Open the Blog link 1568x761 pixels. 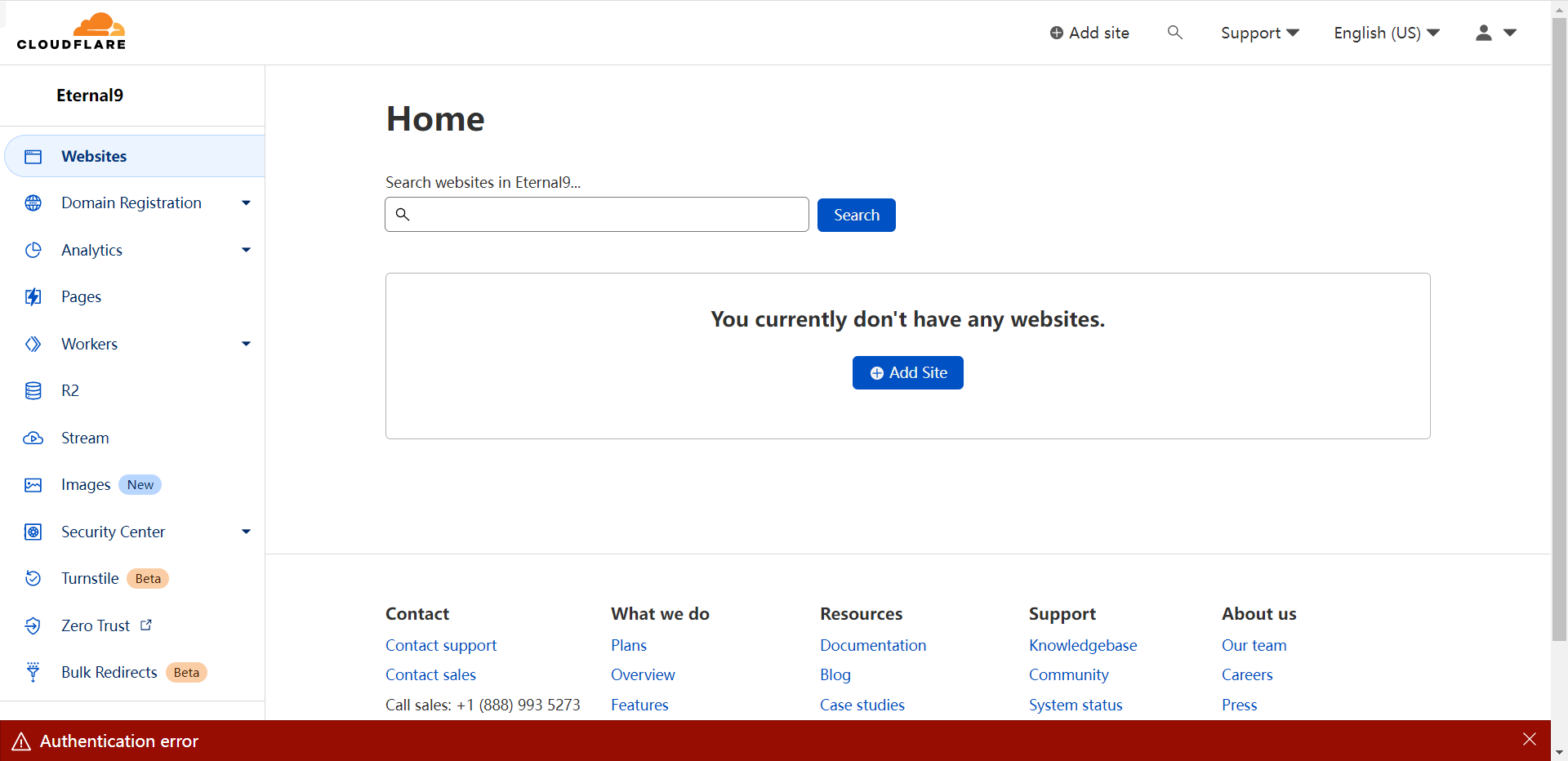coord(835,674)
